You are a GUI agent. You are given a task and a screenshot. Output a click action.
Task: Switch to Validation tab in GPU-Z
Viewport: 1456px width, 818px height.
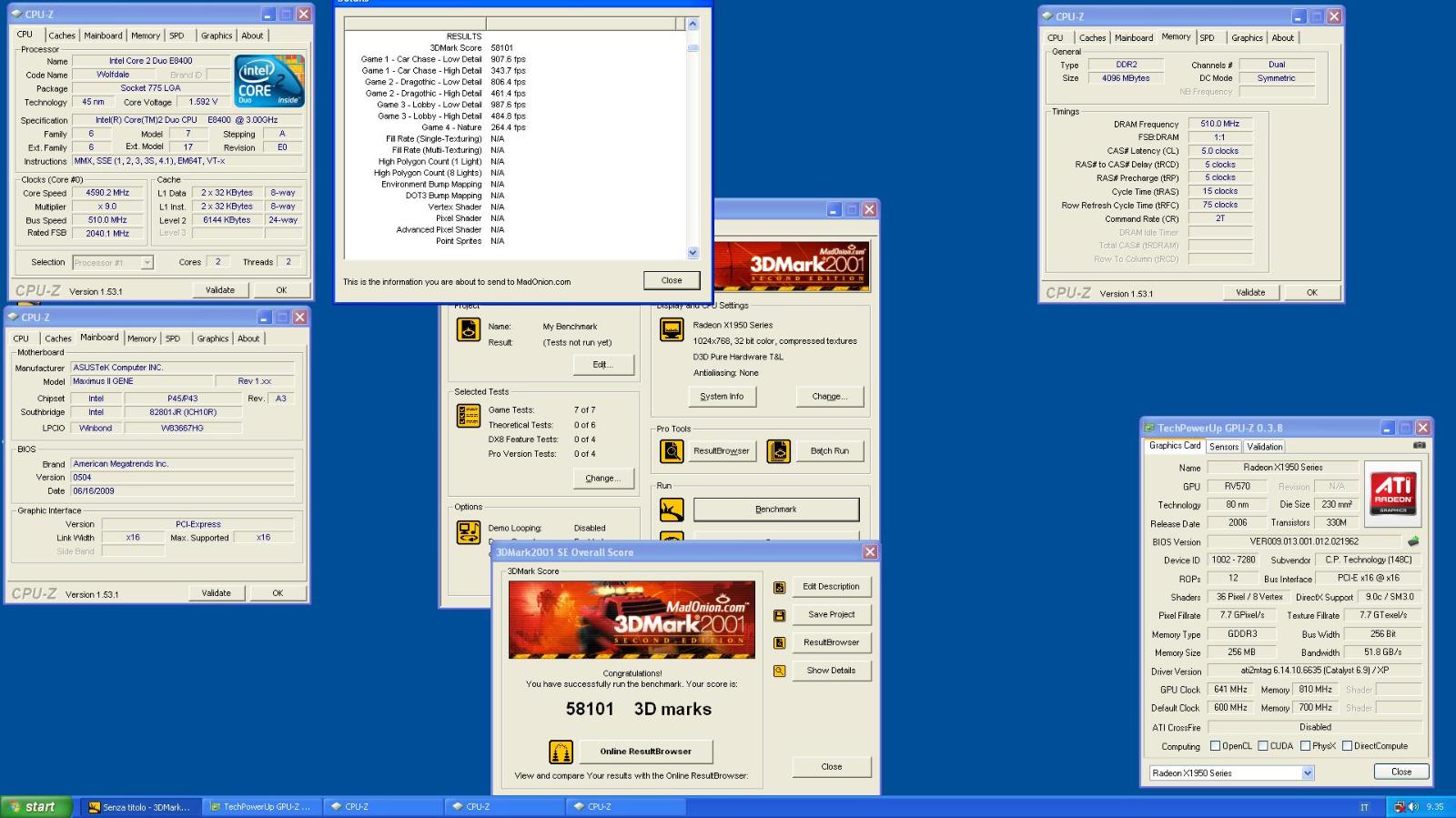(1265, 447)
